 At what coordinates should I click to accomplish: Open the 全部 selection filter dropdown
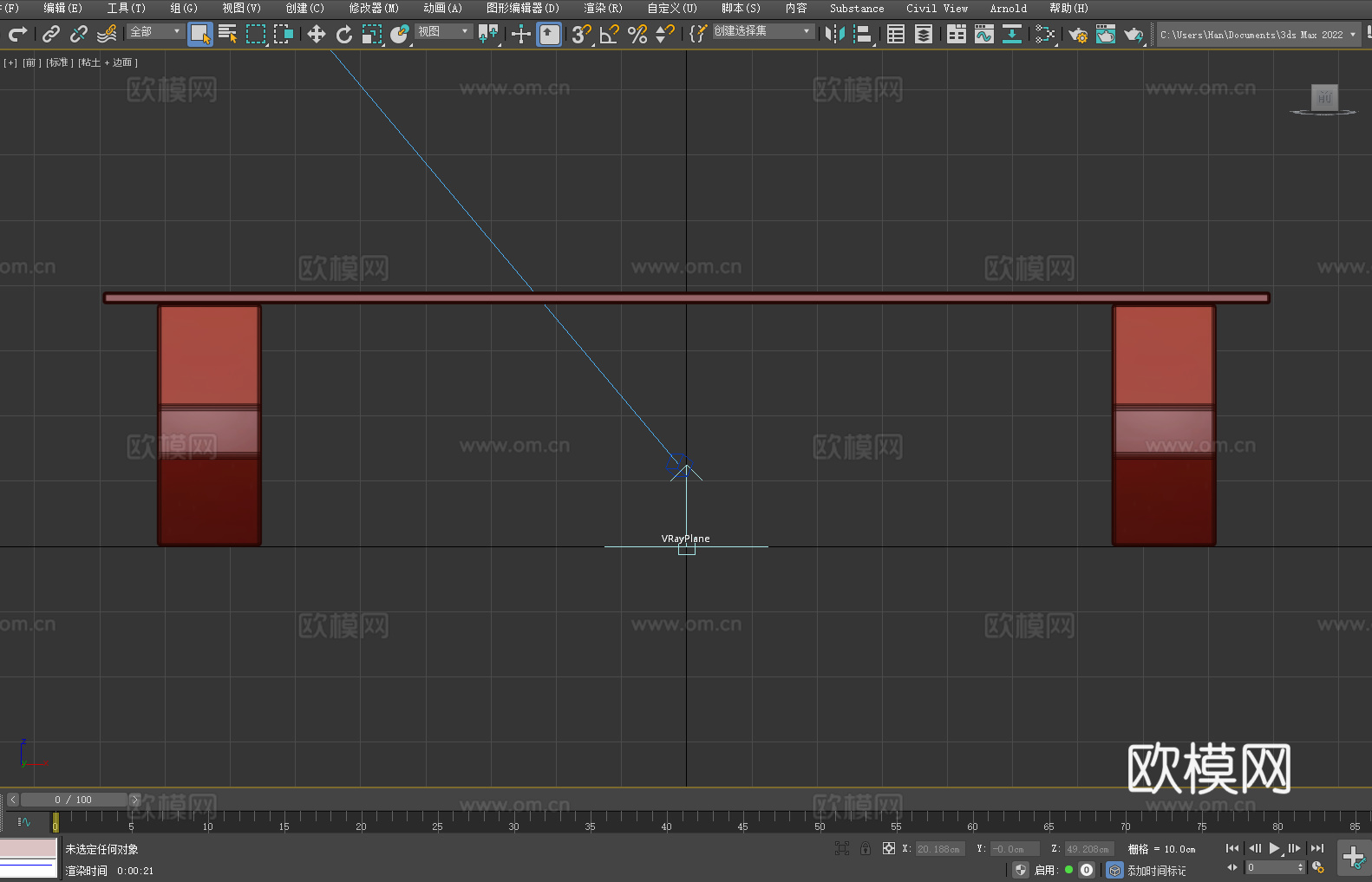[x=155, y=31]
